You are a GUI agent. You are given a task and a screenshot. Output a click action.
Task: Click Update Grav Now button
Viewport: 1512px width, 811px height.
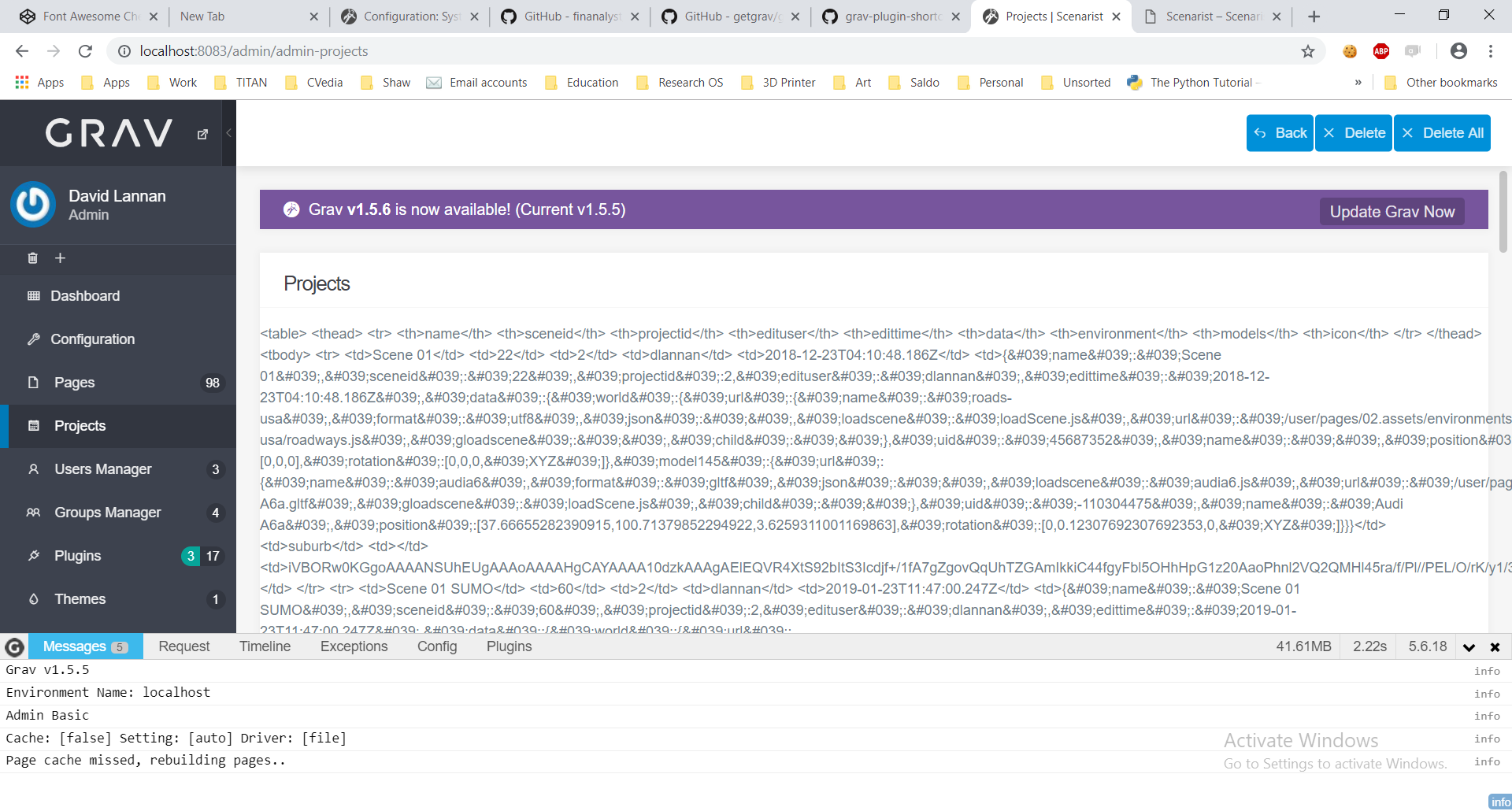pos(1392,212)
